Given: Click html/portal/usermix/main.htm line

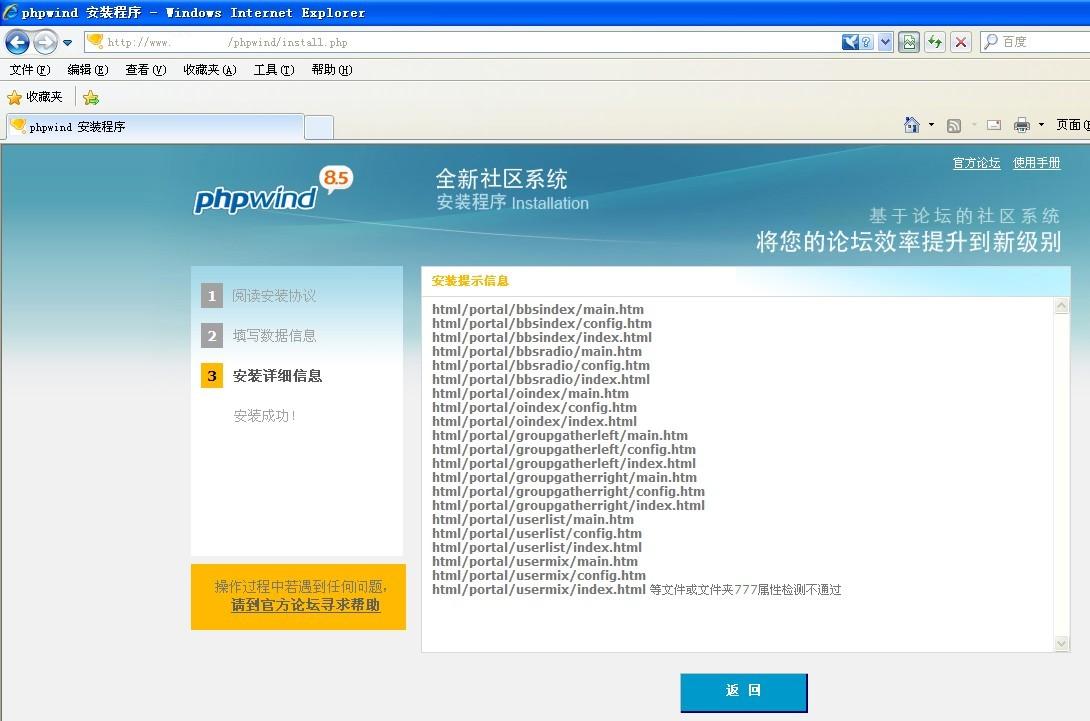Looking at the screenshot, I should click(535, 561).
